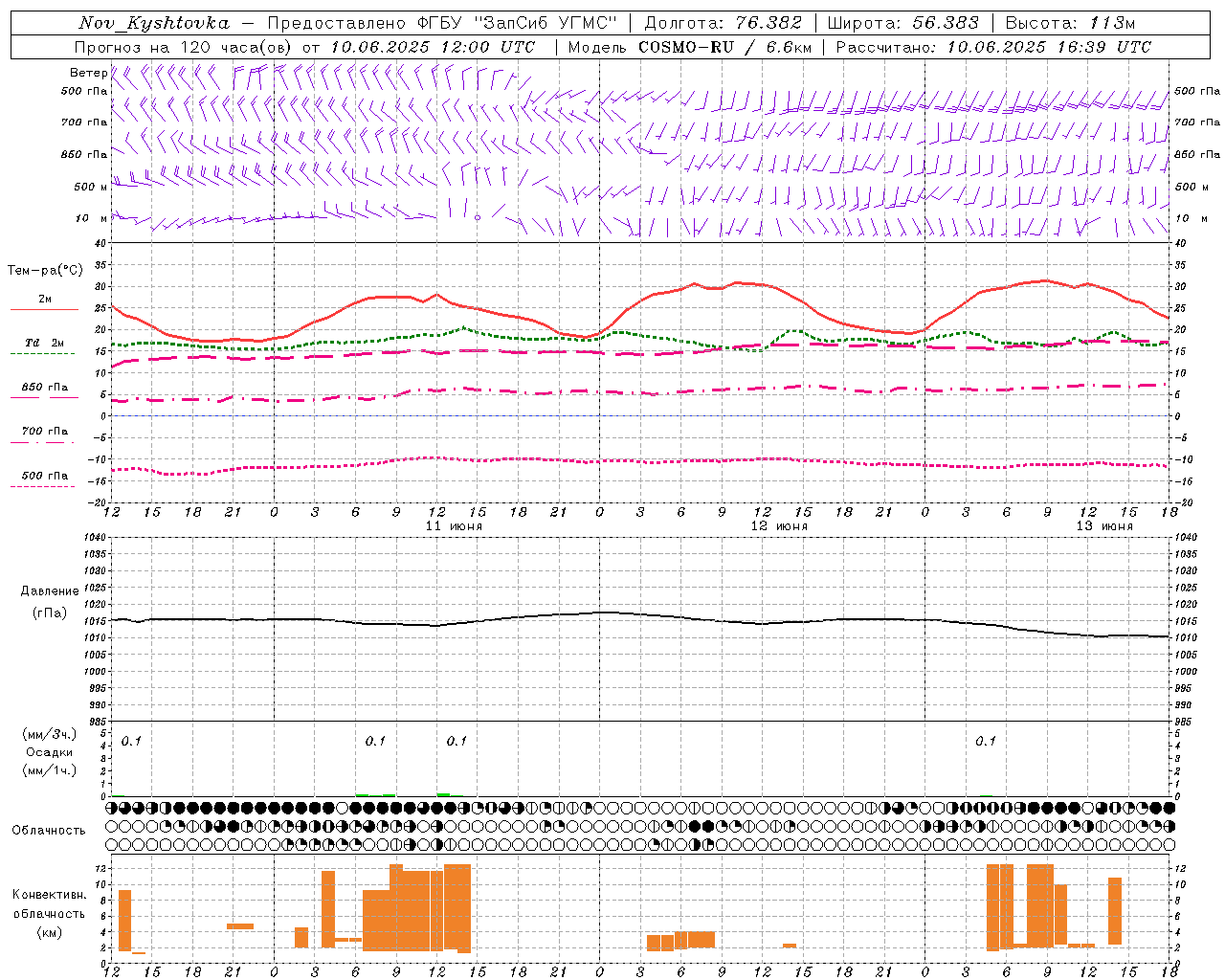Click the (мм/3ч.) precipitation unit label
1225x980 pixels.
click(x=50, y=734)
